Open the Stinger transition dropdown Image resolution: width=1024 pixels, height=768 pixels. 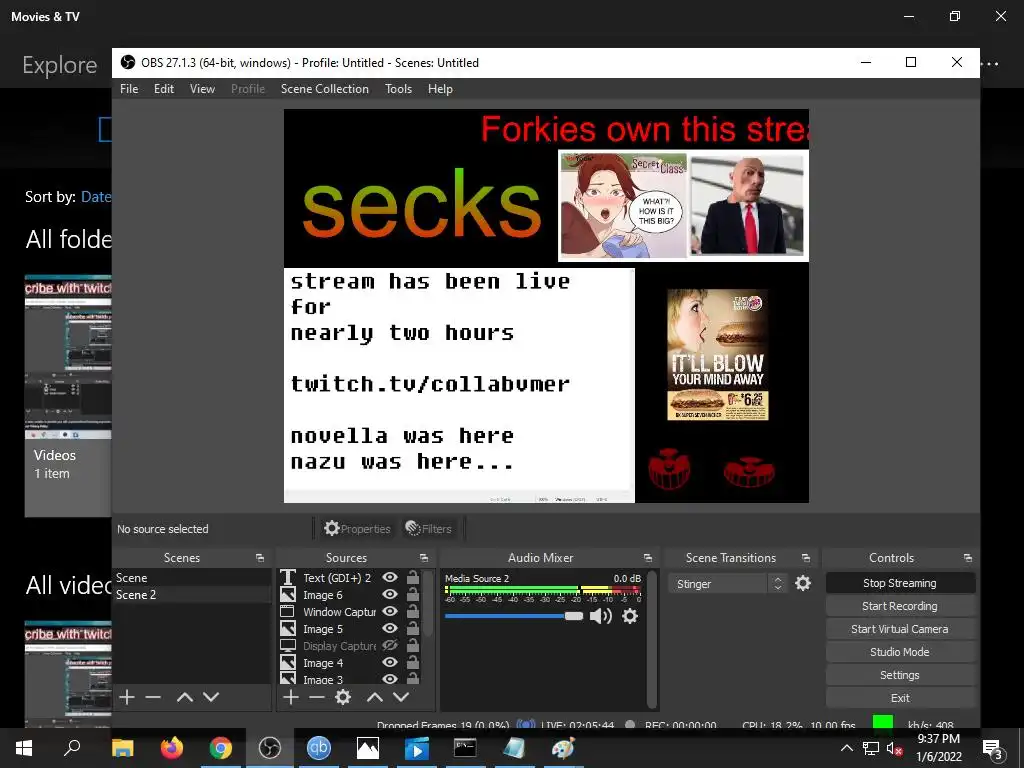coord(726,583)
